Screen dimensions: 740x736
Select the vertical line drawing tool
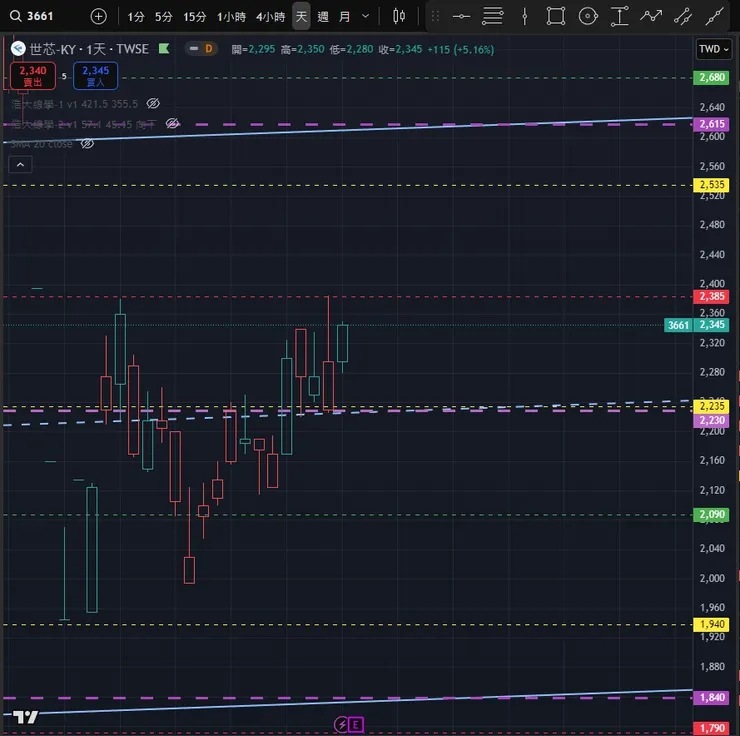point(524,17)
